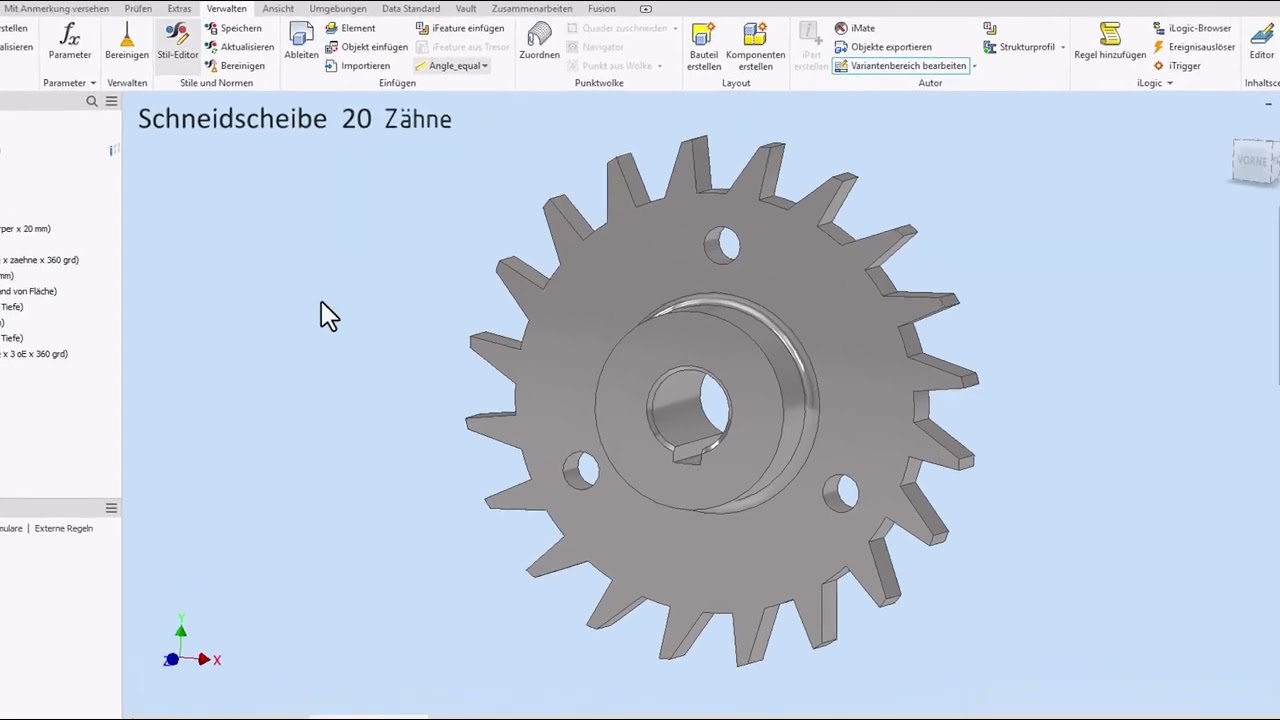
Task: Open Quader zuschneiden dropdown arrow
Action: click(x=675, y=28)
